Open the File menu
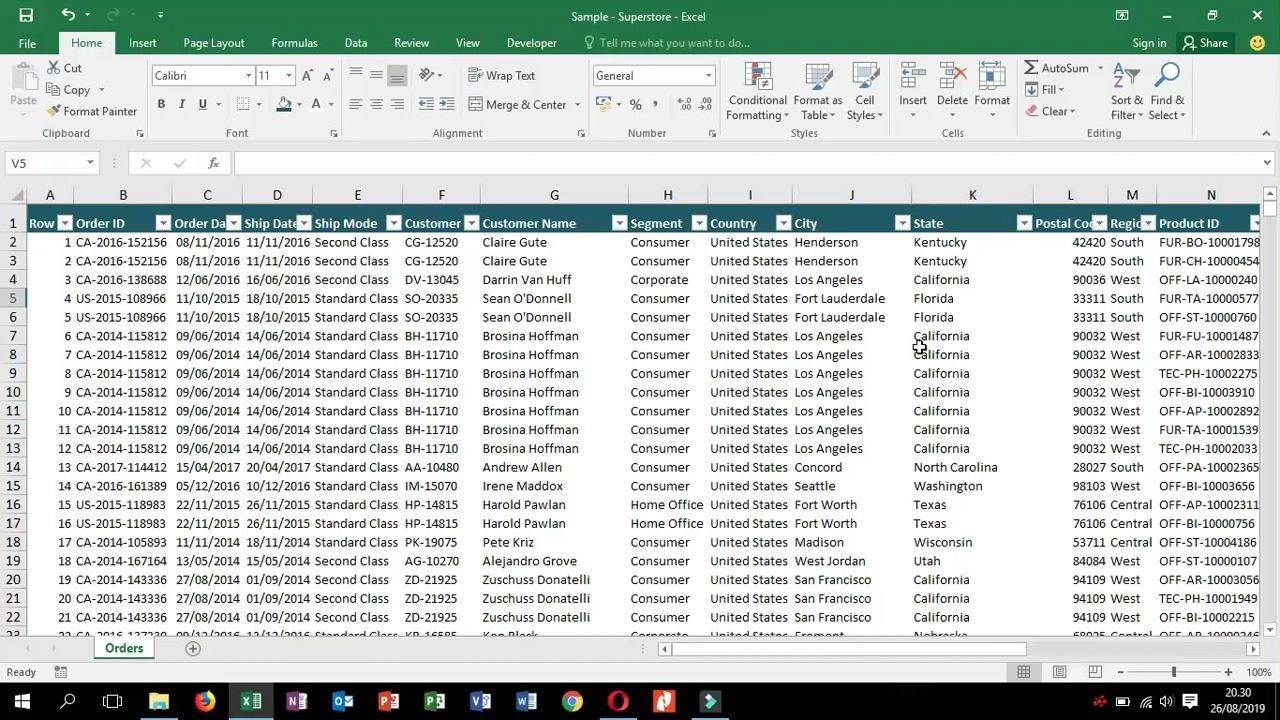 (27, 43)
